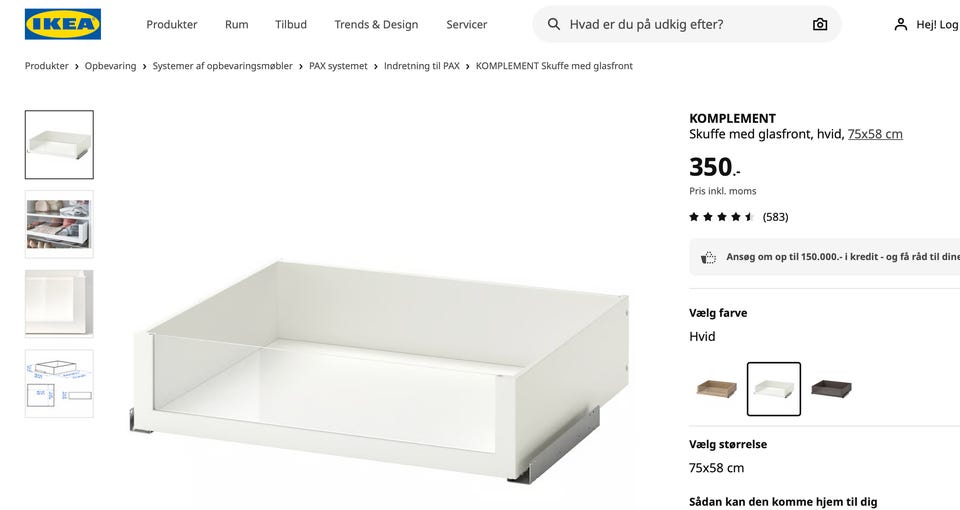Click the credit offer hand icon

pos(708,257)
